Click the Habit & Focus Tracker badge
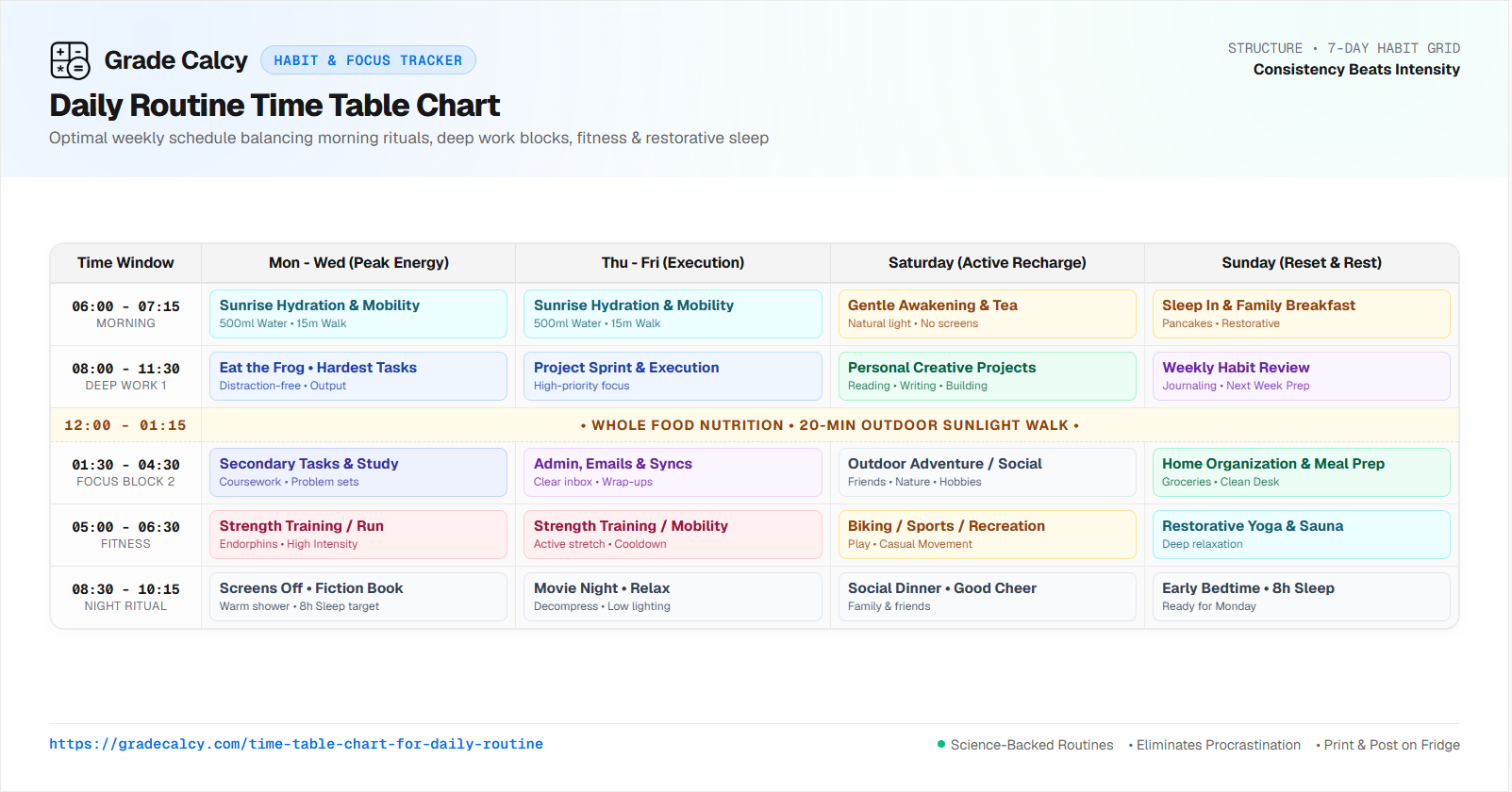Image resolution: width=1512 pixels, height=792 pixels. 368,60
